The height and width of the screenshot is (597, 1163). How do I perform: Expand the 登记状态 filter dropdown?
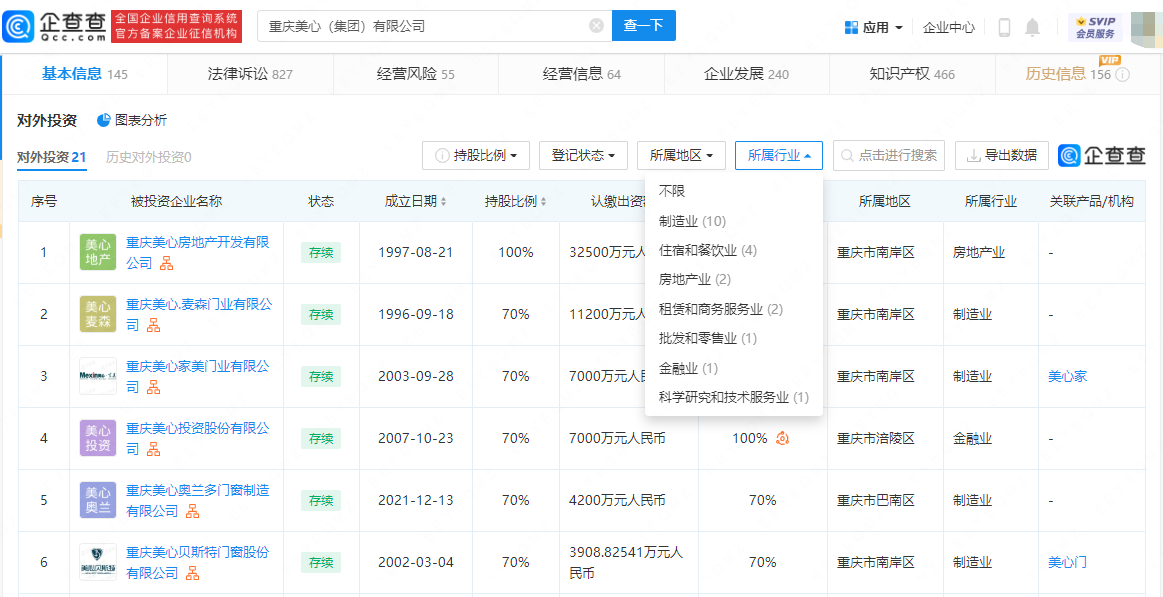click(x=583, y=155)
